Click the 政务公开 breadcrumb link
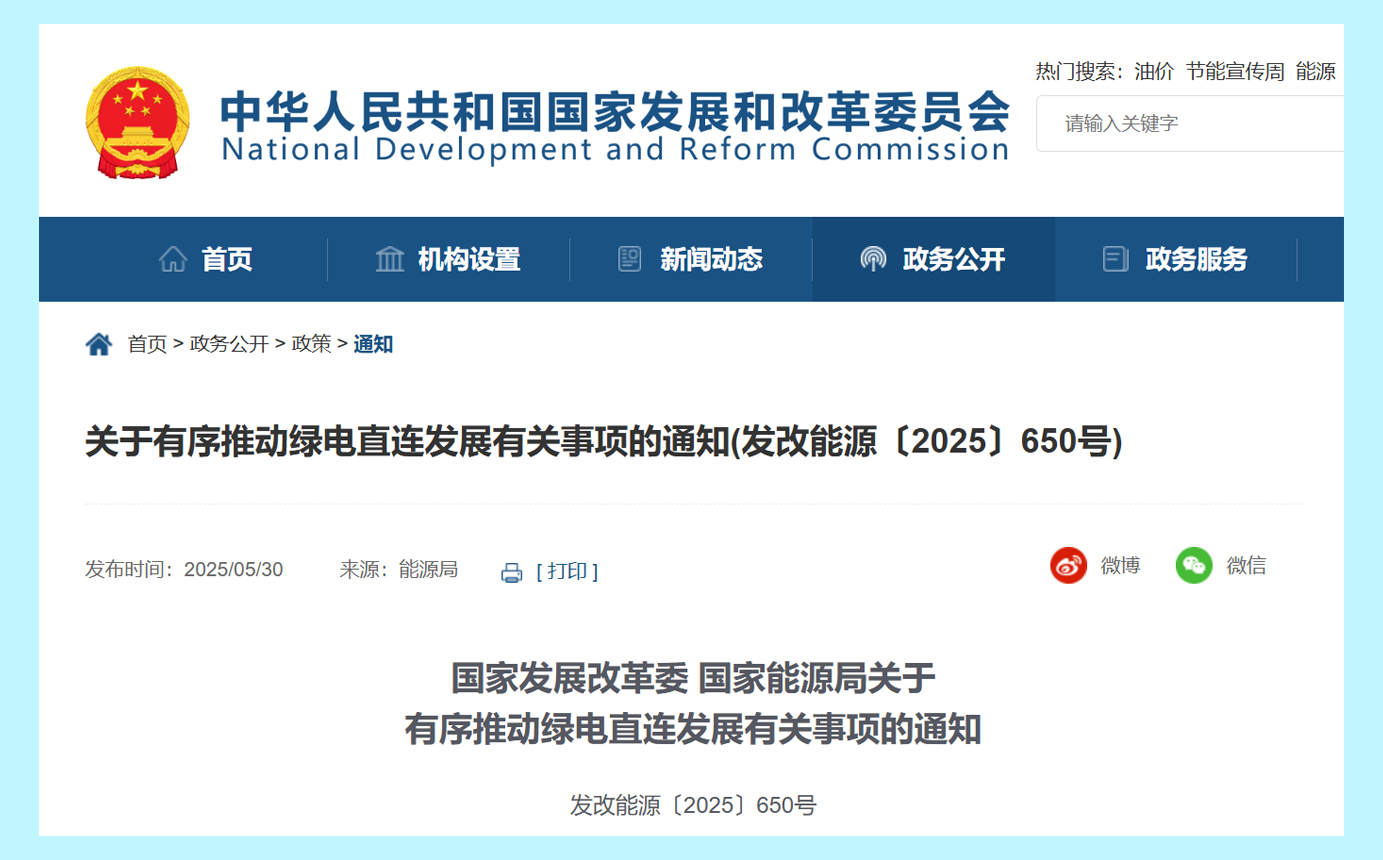1383x860 pixels. point(229,344)
